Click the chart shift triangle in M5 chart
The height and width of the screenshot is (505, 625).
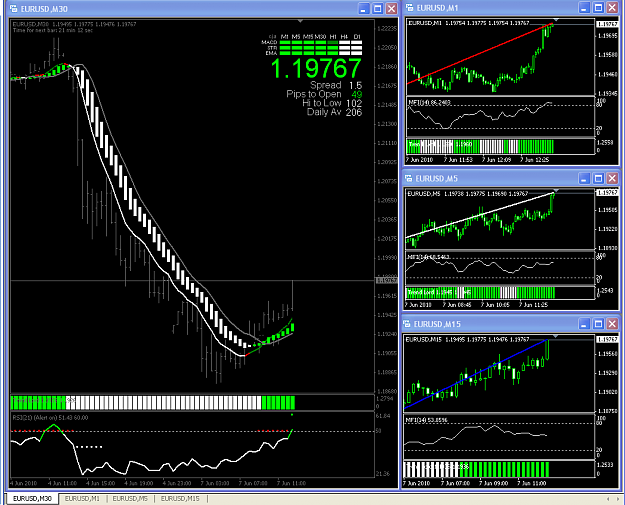tap(556, 192)
